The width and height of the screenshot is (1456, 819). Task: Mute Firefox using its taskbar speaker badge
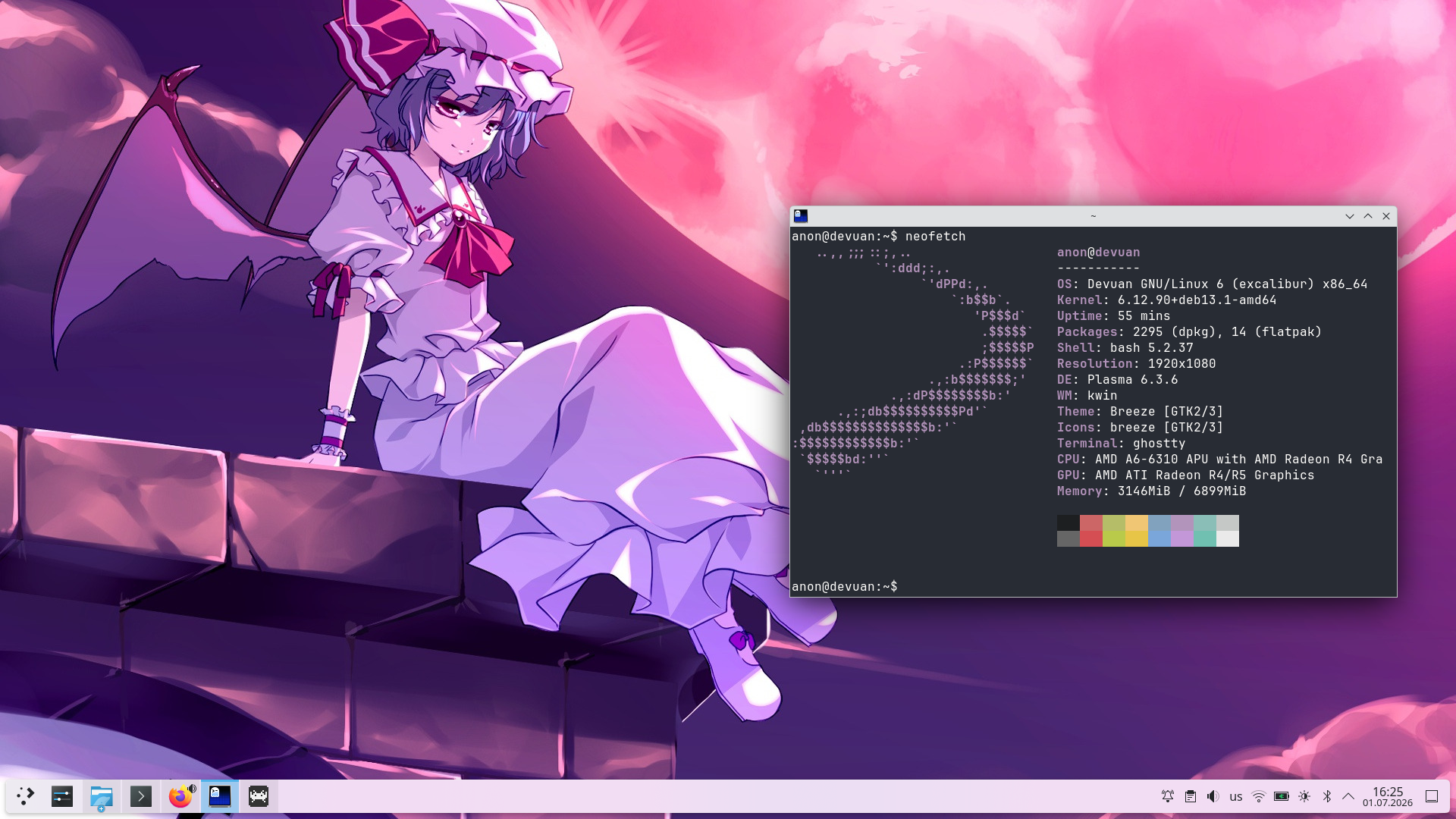pos(192,789)
